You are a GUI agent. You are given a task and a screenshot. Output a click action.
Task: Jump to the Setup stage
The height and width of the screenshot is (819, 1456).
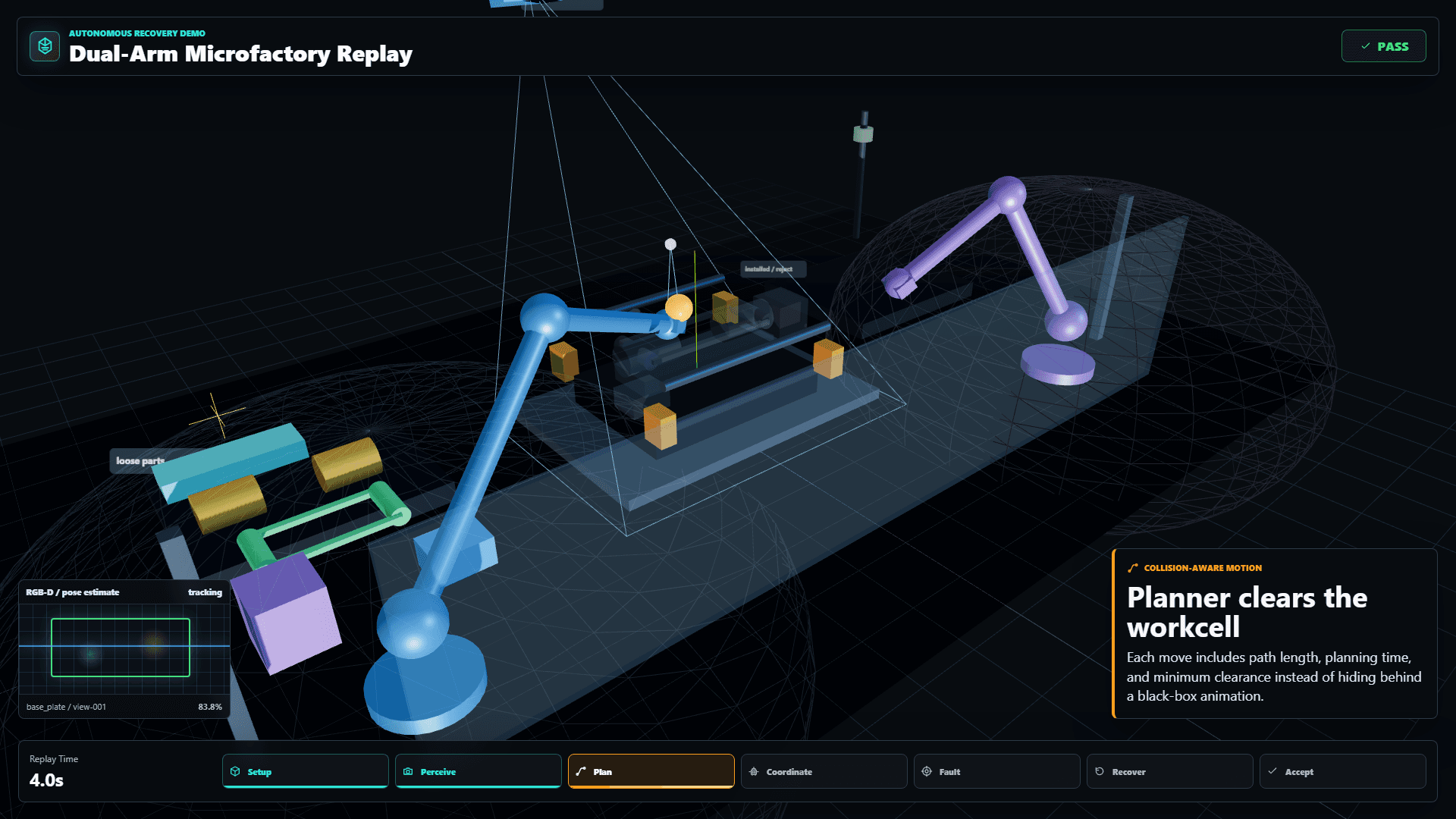coord(306,771)
